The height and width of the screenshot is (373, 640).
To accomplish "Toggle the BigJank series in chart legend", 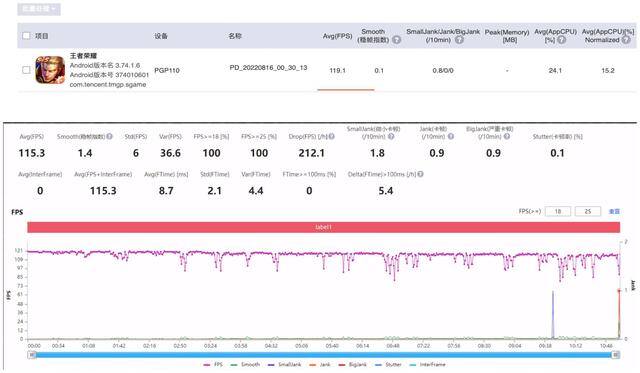I will tap(353, 364).
